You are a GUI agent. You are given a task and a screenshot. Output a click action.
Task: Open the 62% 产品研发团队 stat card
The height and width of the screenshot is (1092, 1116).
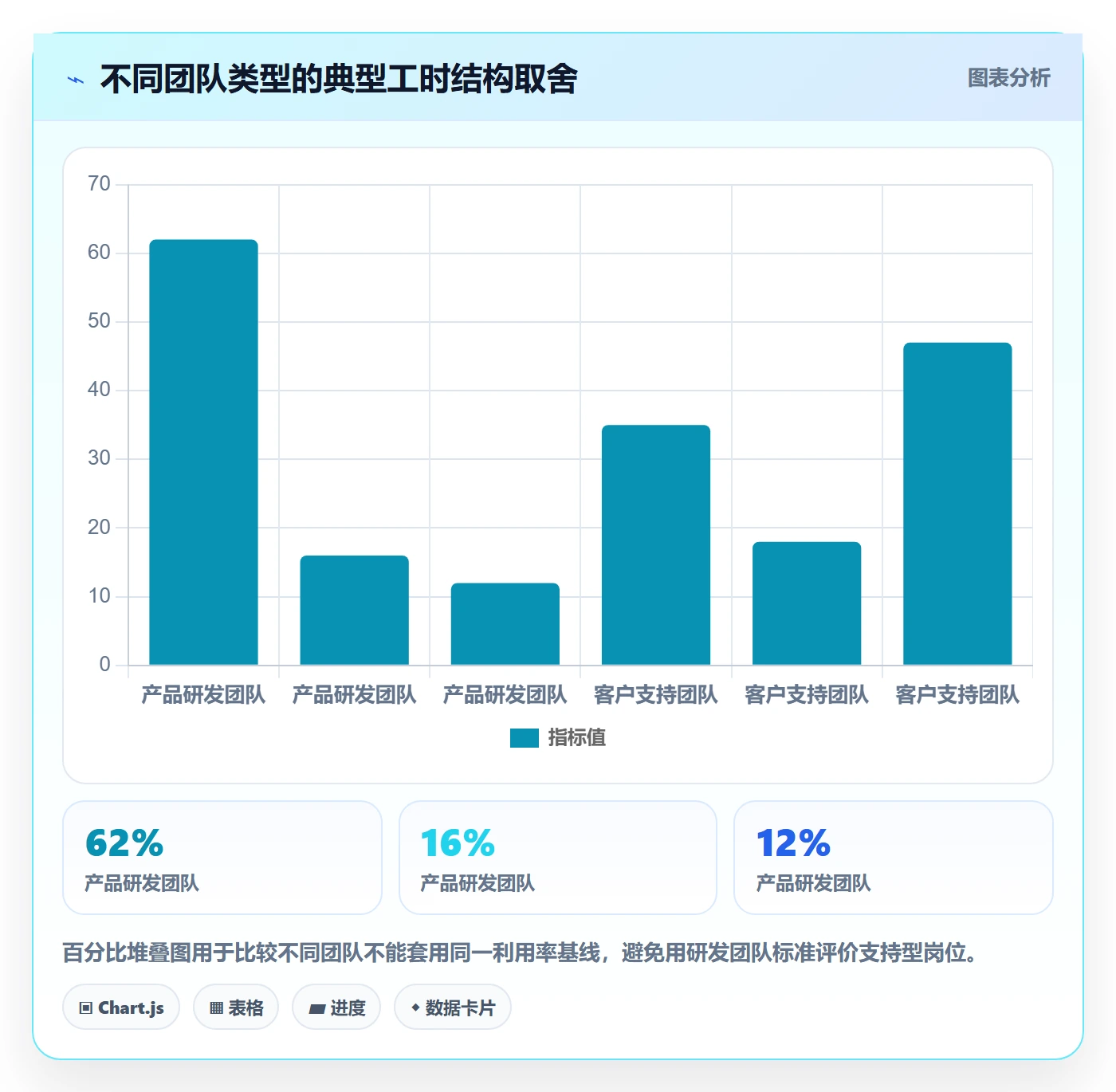(222, 858)
